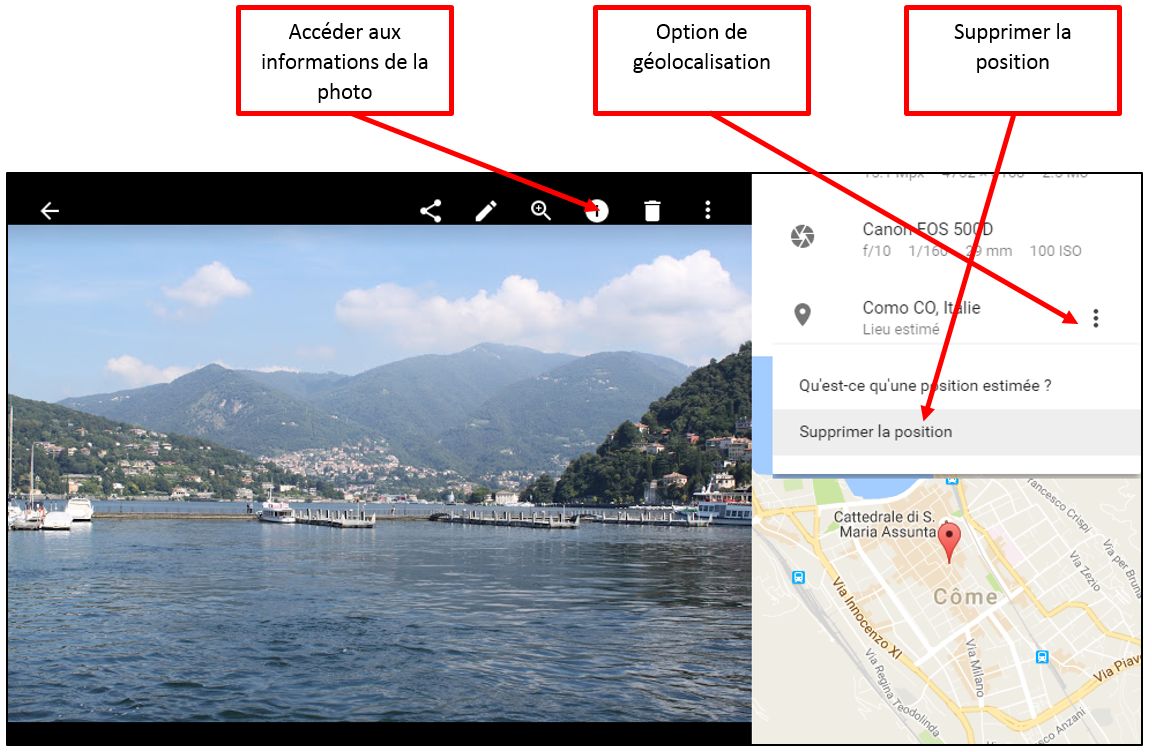Click the blue transit icon near Via Piave
Viewport: 1152px width, 752px height.
(x=1042, y=657)
